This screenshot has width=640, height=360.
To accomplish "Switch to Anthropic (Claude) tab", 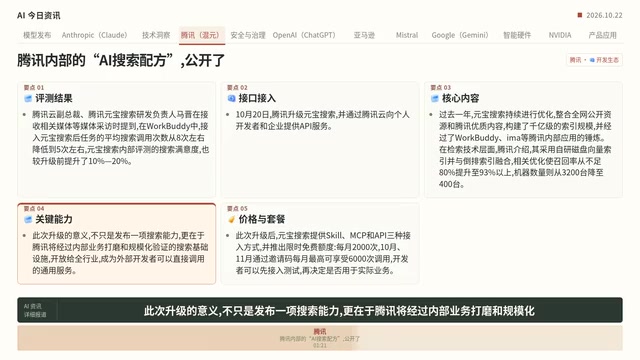I will [95, 35].
